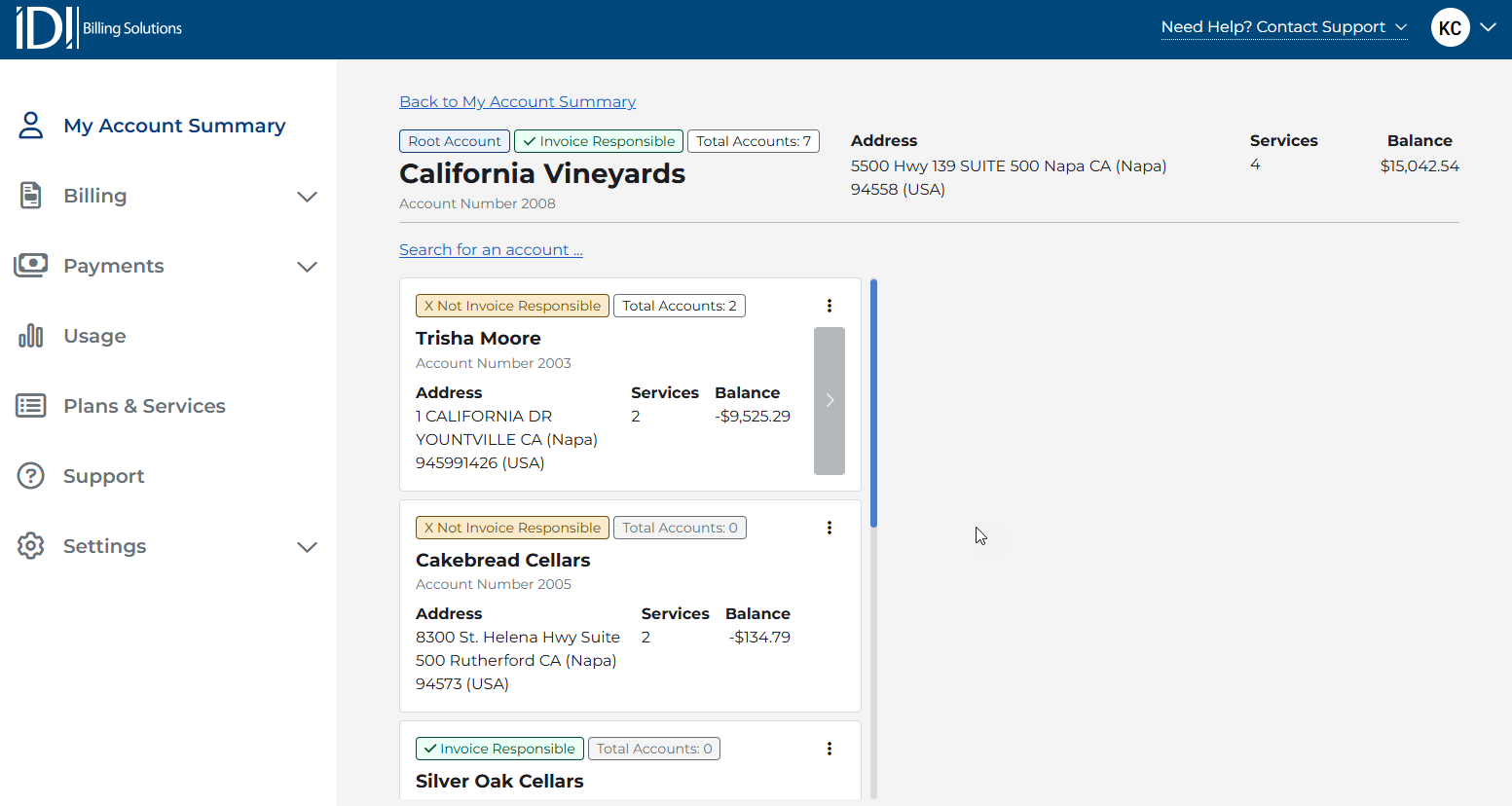
Task: Click the Billing document icon
Action: [x=31, y=196]
